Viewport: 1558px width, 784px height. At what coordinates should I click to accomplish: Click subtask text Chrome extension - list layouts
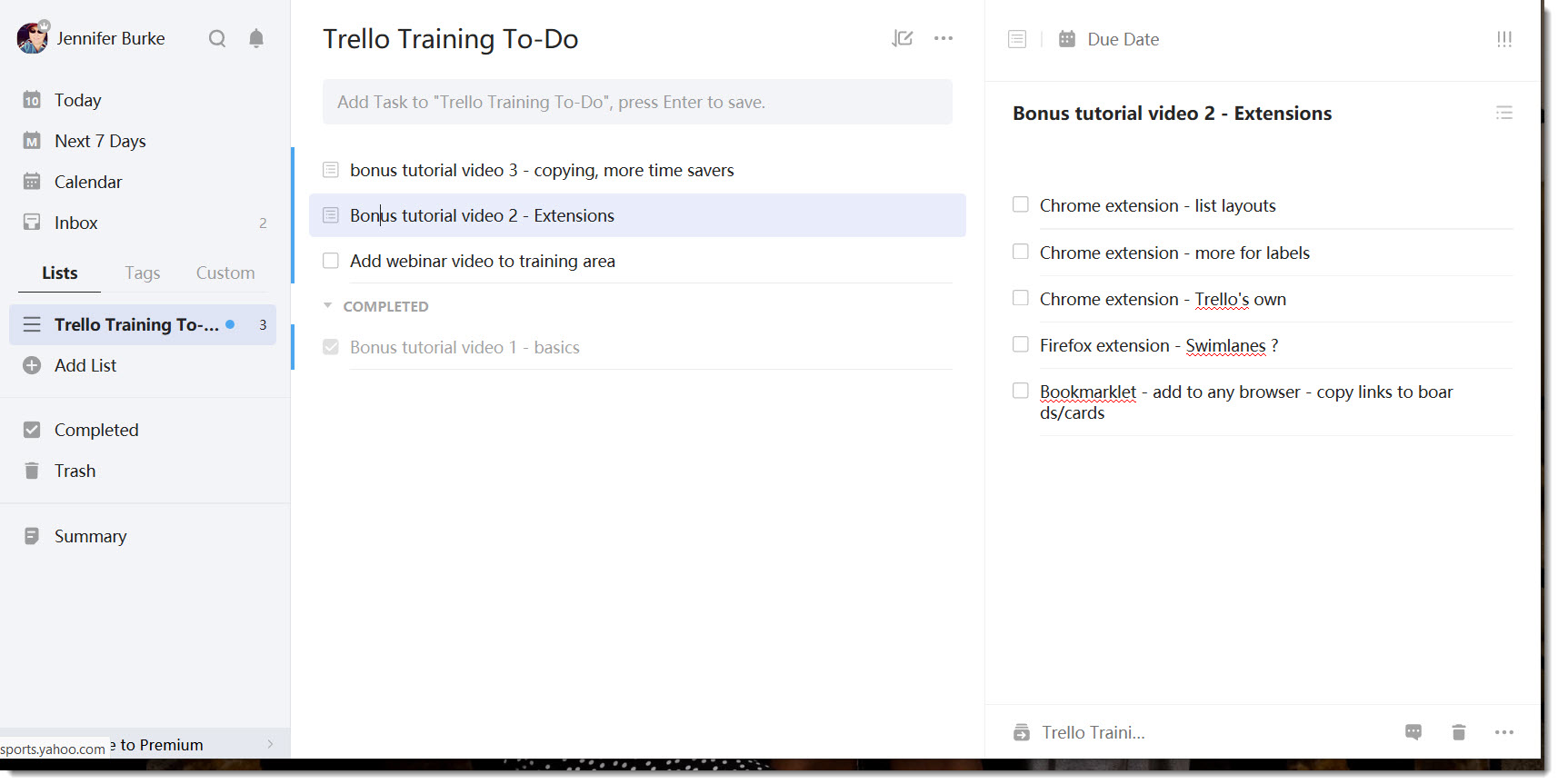click(x=1158, y=205)
